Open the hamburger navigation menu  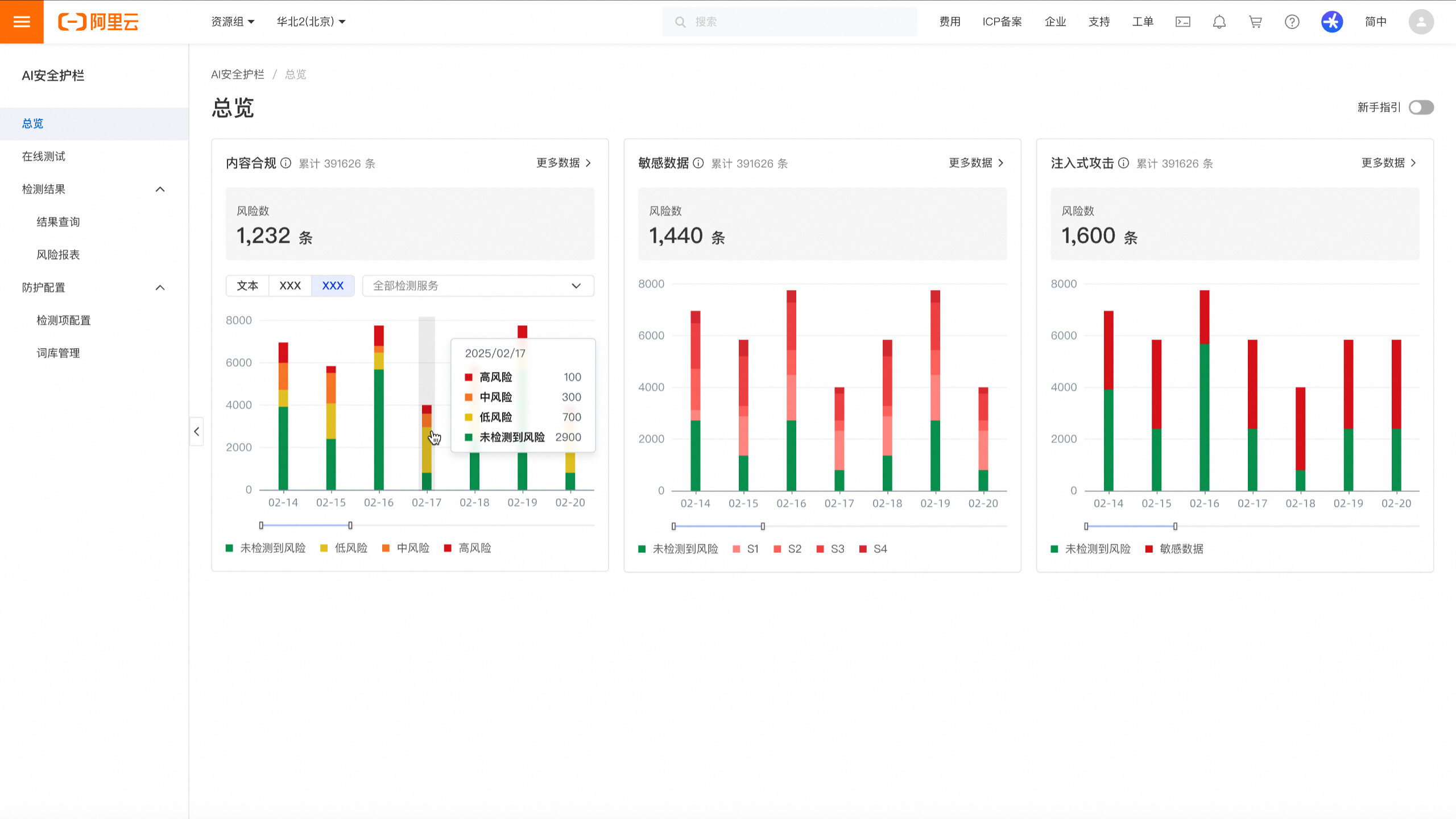[x=21, y=22]
